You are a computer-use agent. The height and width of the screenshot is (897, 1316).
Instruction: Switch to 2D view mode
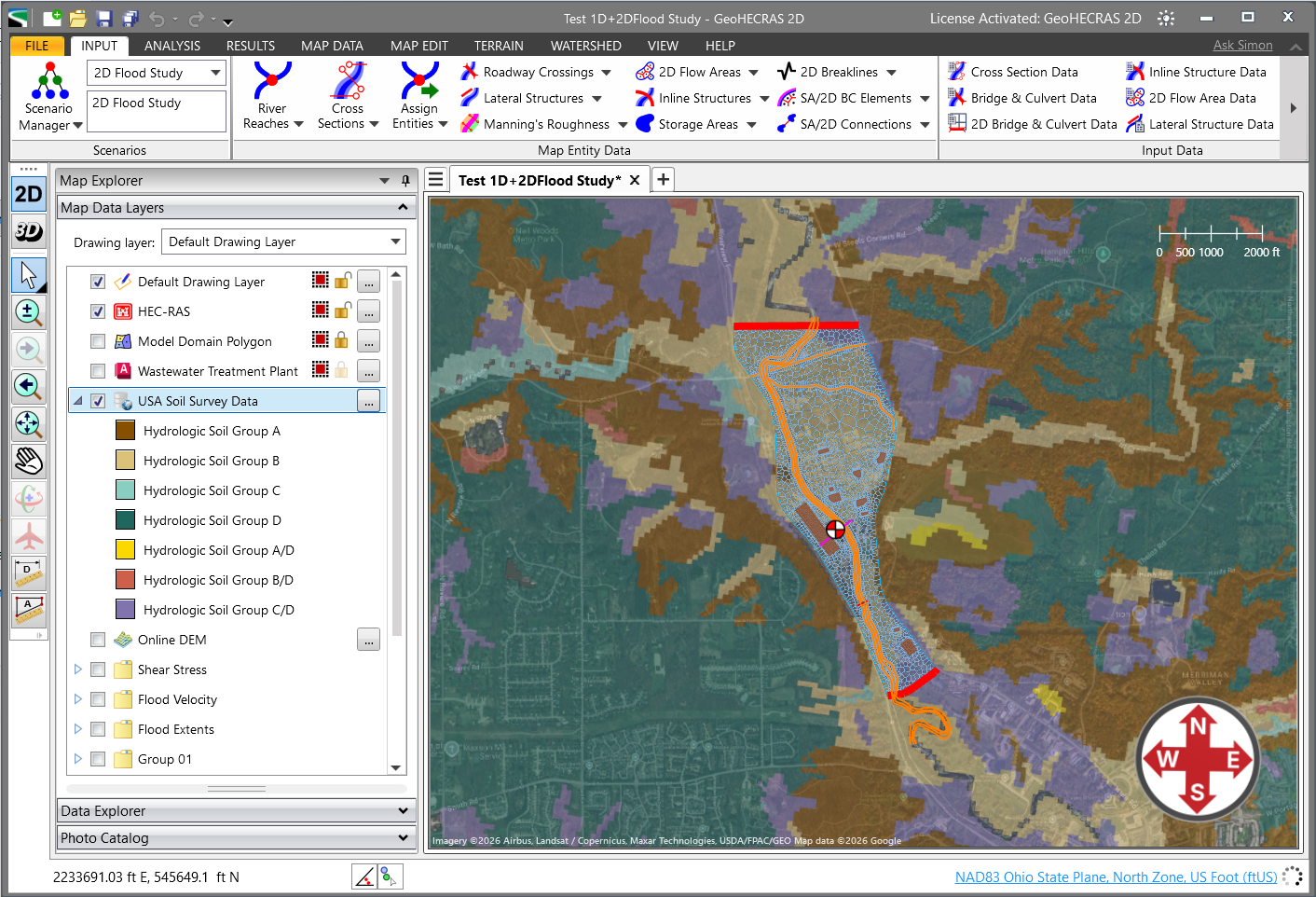click(28, 194)
